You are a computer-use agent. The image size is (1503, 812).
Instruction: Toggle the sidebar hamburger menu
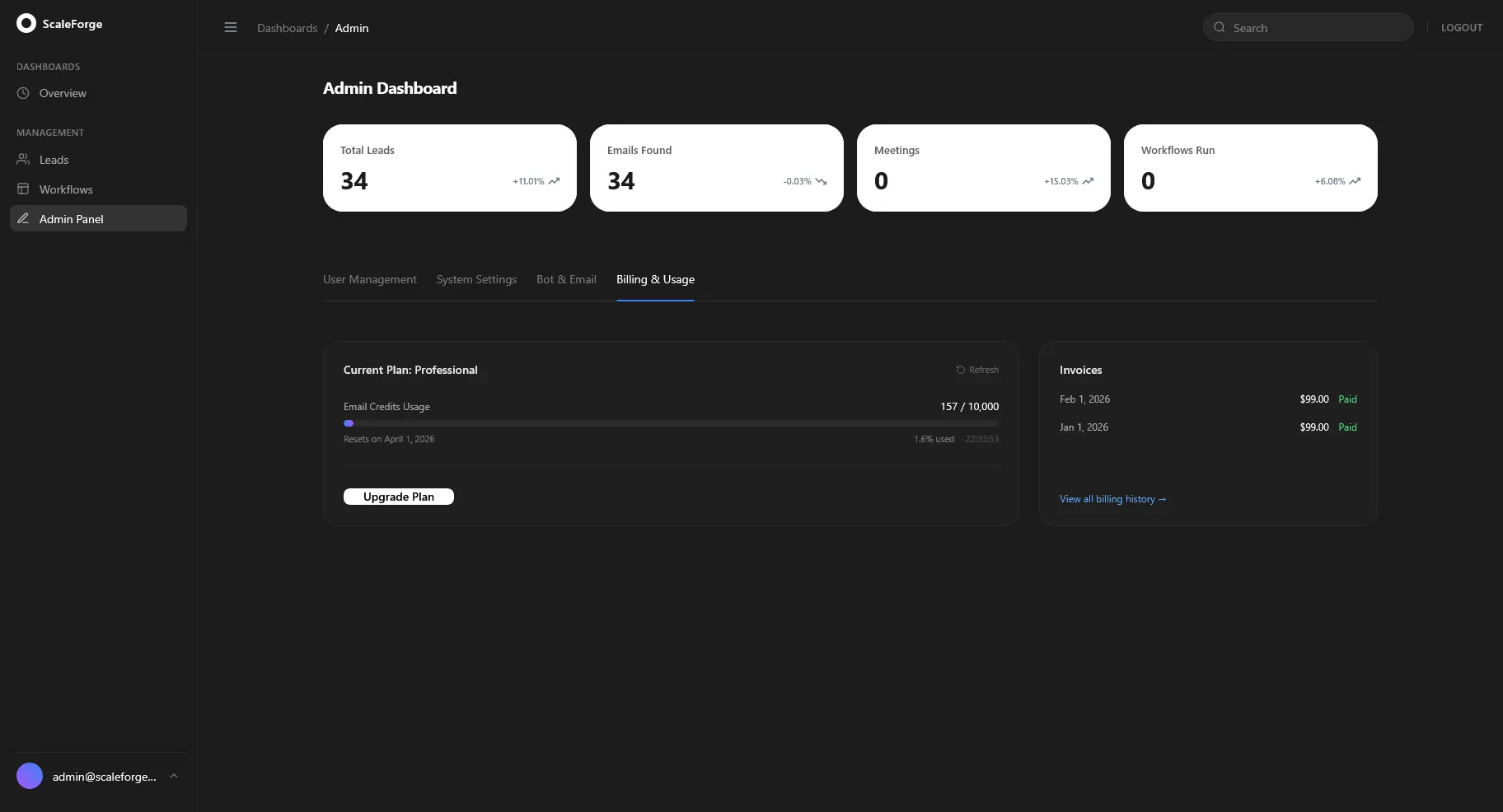[231, 28]
